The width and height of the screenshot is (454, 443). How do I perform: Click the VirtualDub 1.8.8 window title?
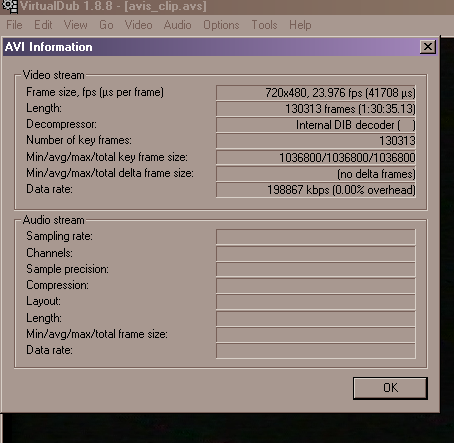point(113,6)
